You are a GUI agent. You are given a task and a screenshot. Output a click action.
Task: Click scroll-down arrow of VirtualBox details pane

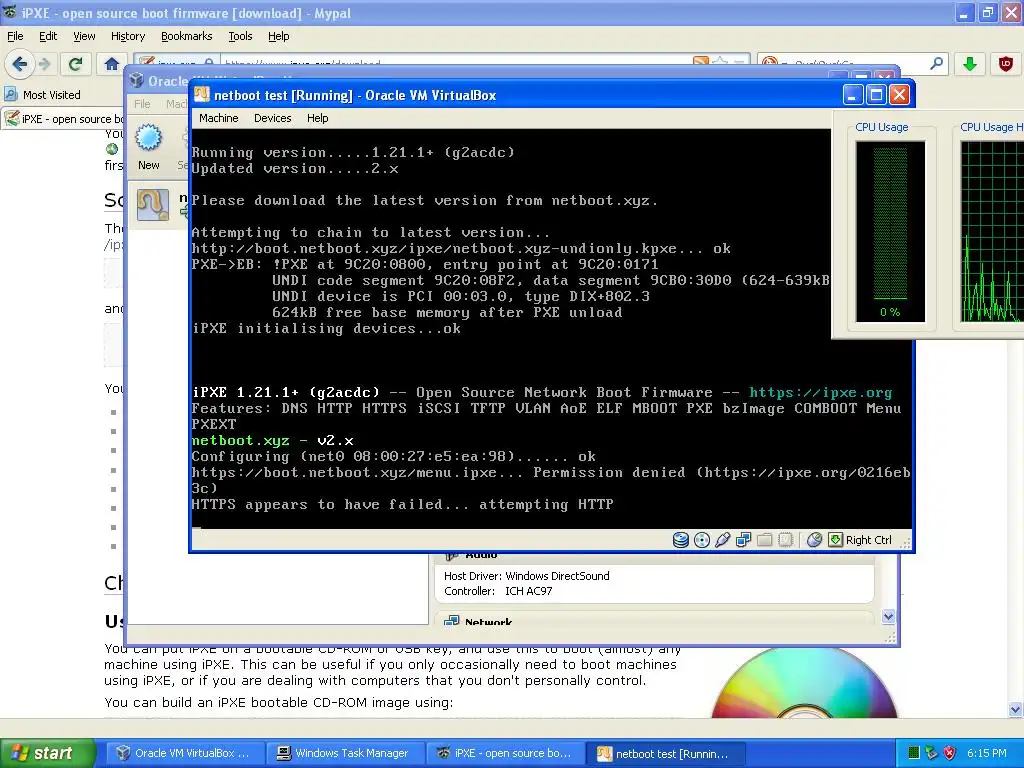tap(888, 616)
